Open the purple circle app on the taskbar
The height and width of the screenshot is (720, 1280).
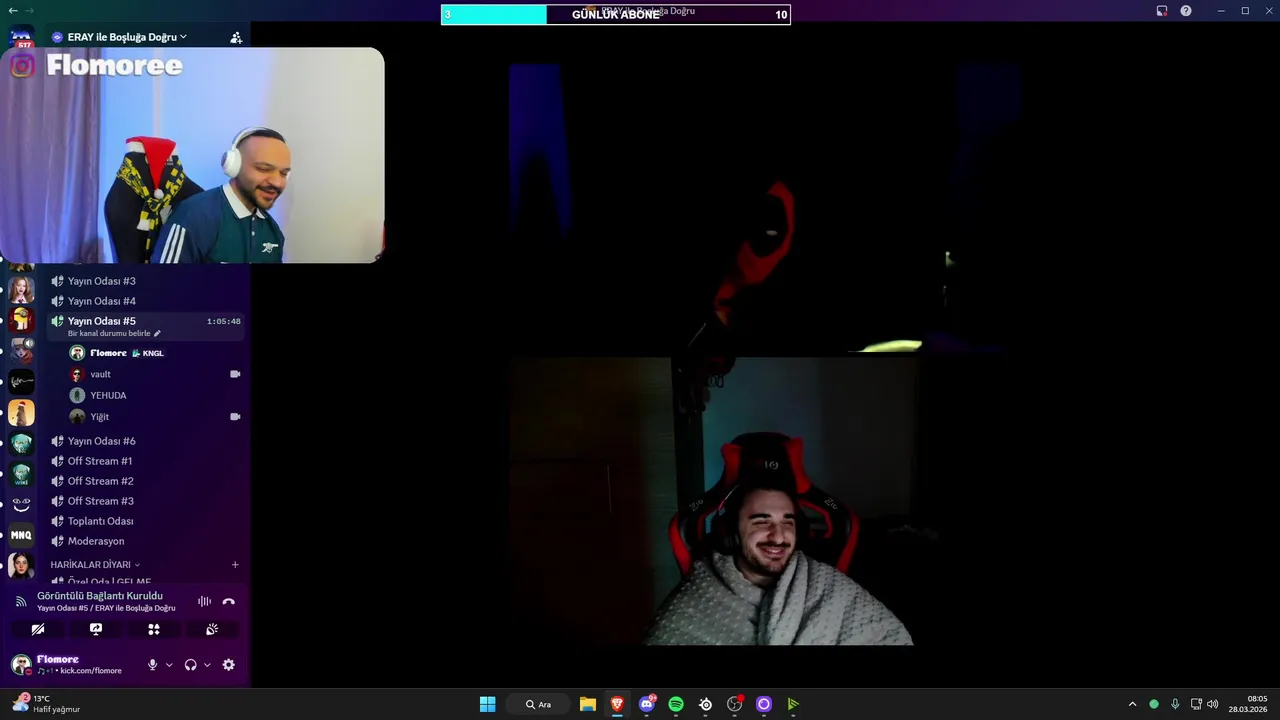(764, 704)
